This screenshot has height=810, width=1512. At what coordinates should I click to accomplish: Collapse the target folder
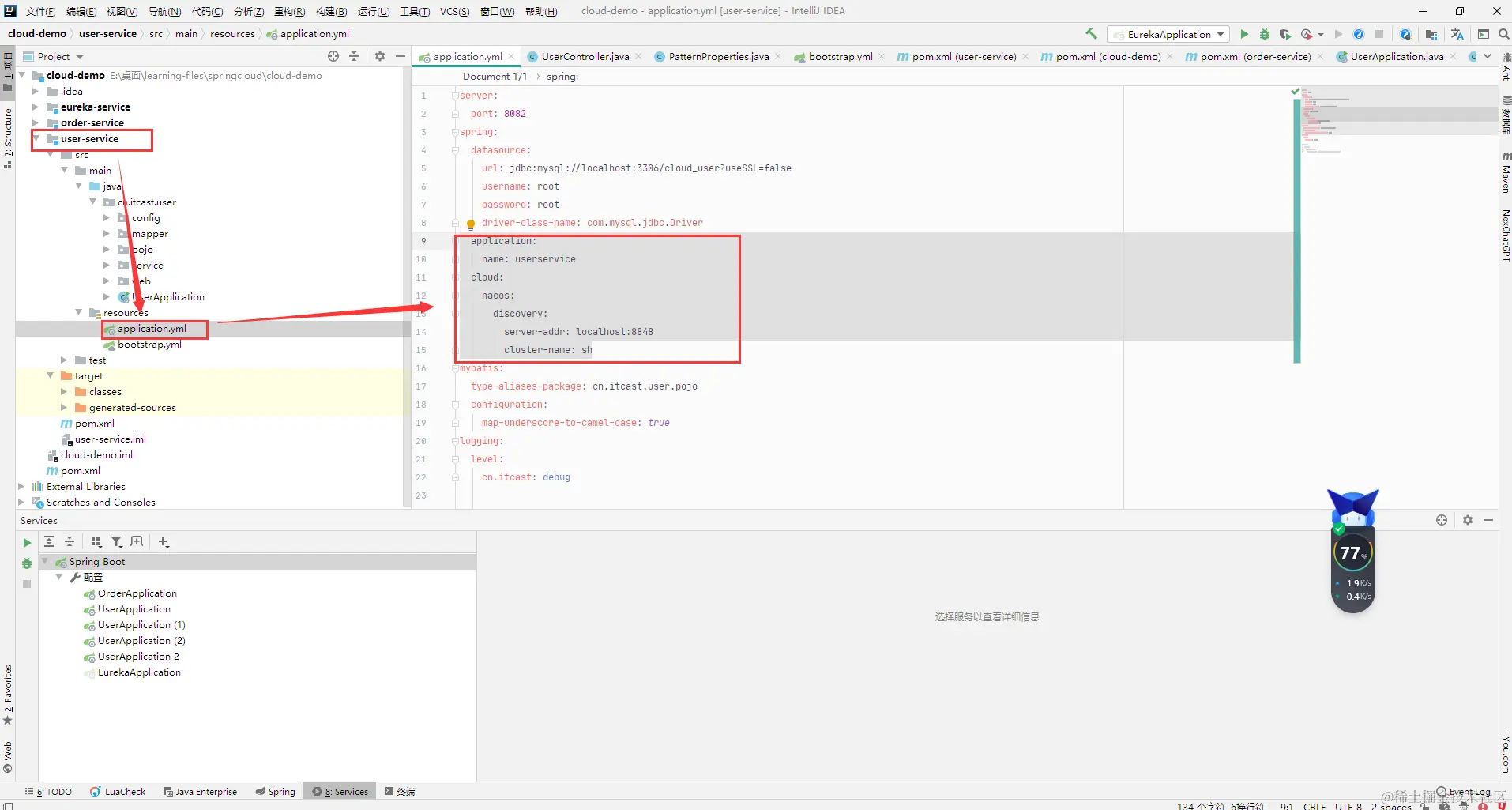pos(51,376)
